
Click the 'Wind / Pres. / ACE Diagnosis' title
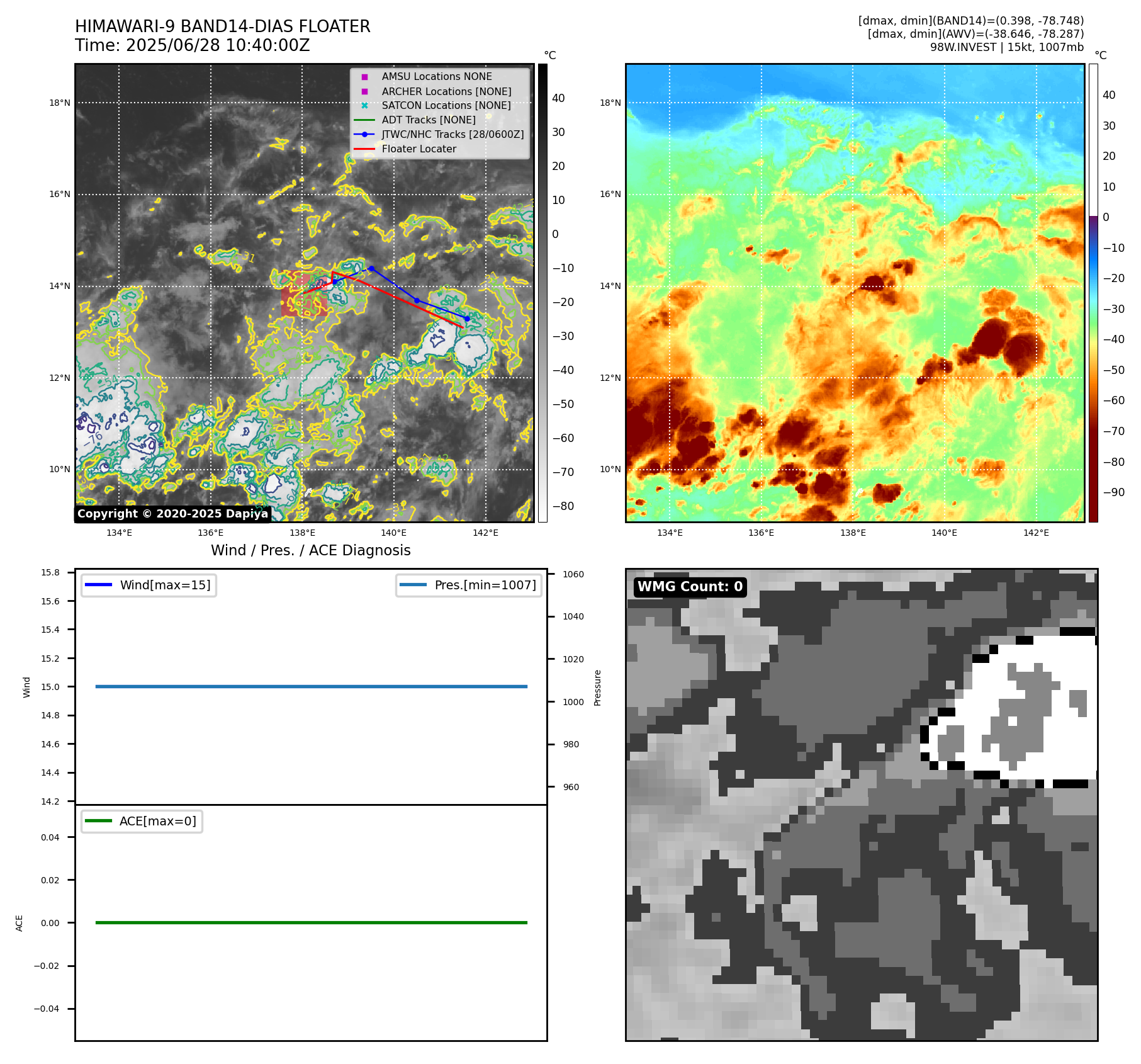coord(311,550)
